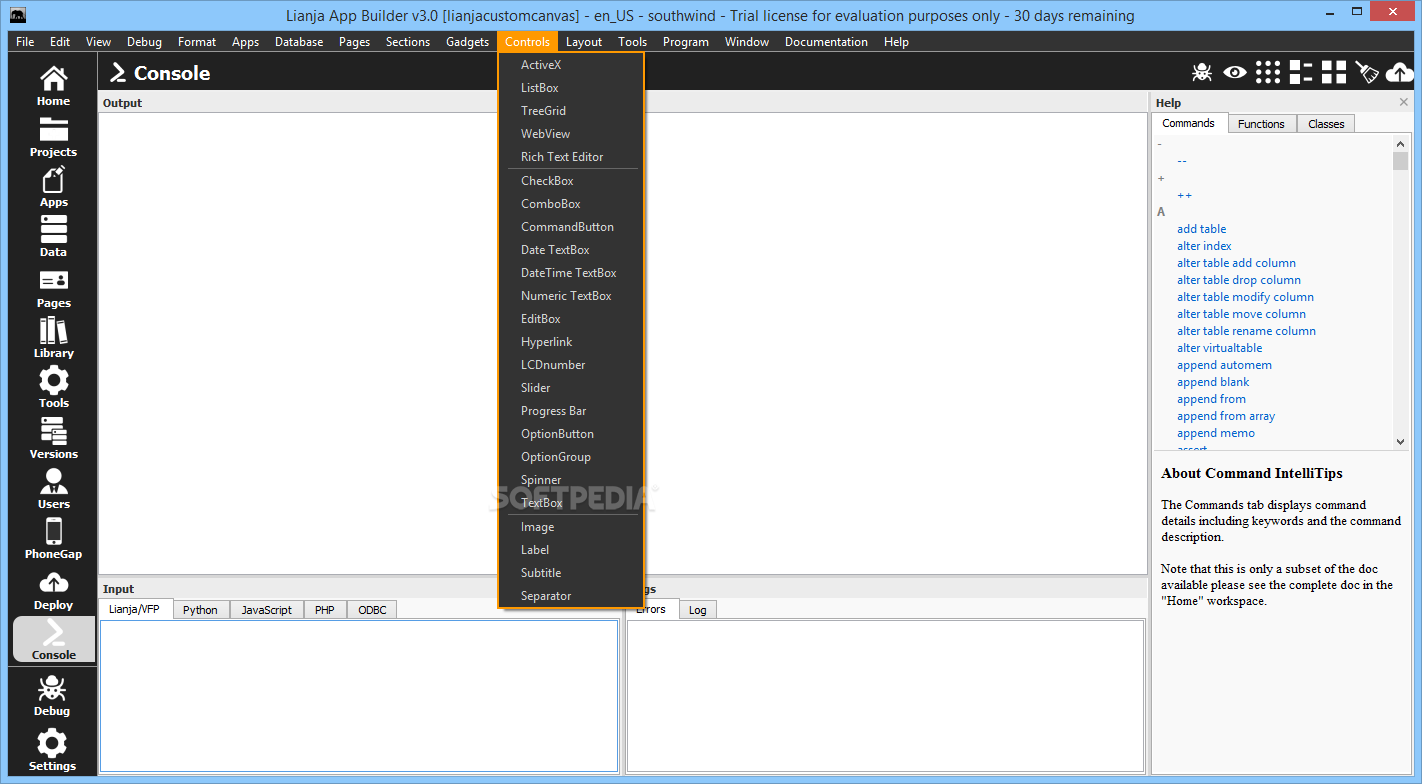This screenshot has width=1422, height=784.
Task: Select the Lianja/VFP input tab
Action: (x=135, y=609)
